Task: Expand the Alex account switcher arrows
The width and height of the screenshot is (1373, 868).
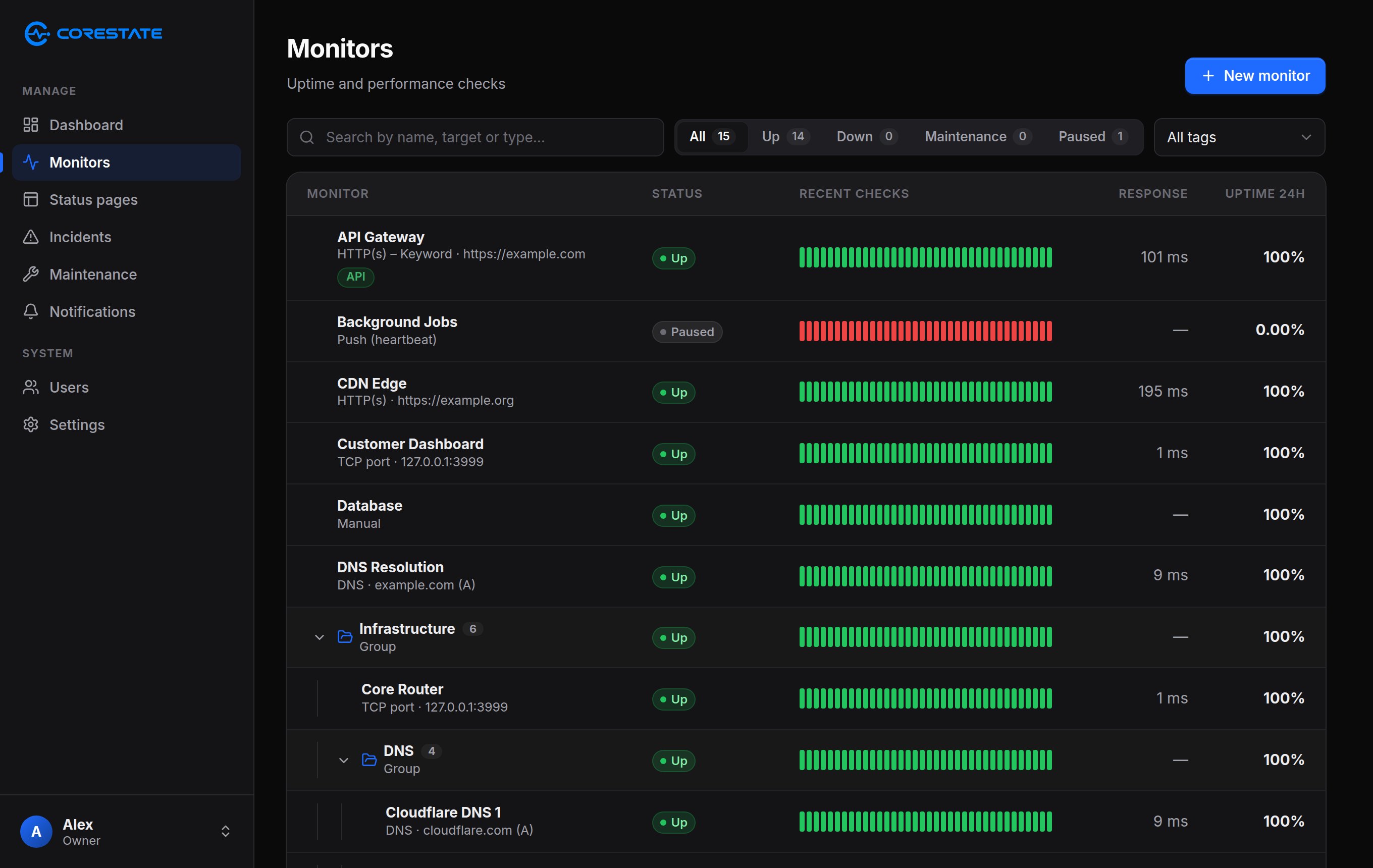Action: (226, 832)
